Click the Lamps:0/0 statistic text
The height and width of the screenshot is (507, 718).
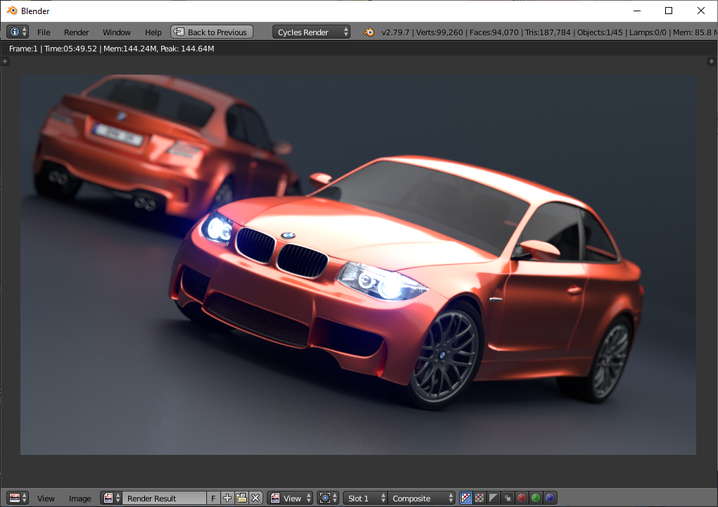click(648, 33)
